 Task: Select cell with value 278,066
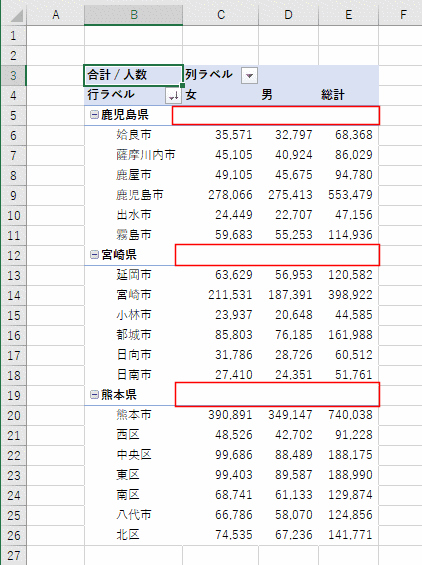230,195
